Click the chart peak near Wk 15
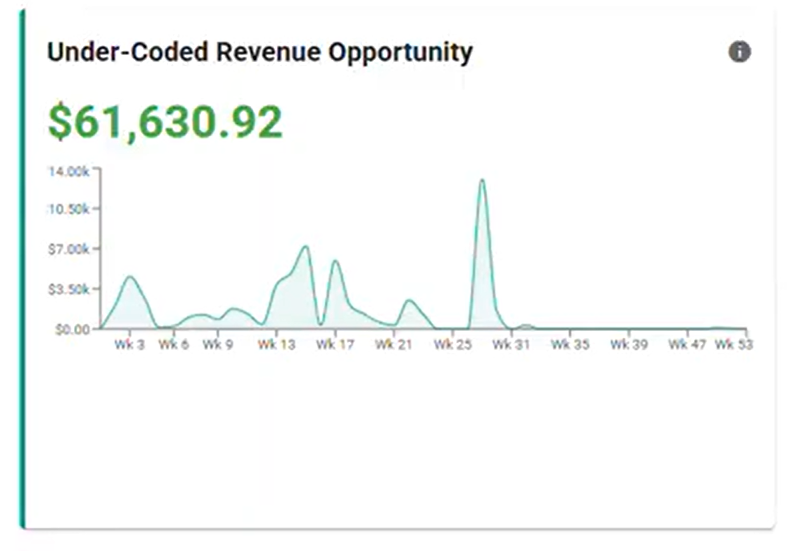Viewport: 794px width, 551px height. pos(305,247)
